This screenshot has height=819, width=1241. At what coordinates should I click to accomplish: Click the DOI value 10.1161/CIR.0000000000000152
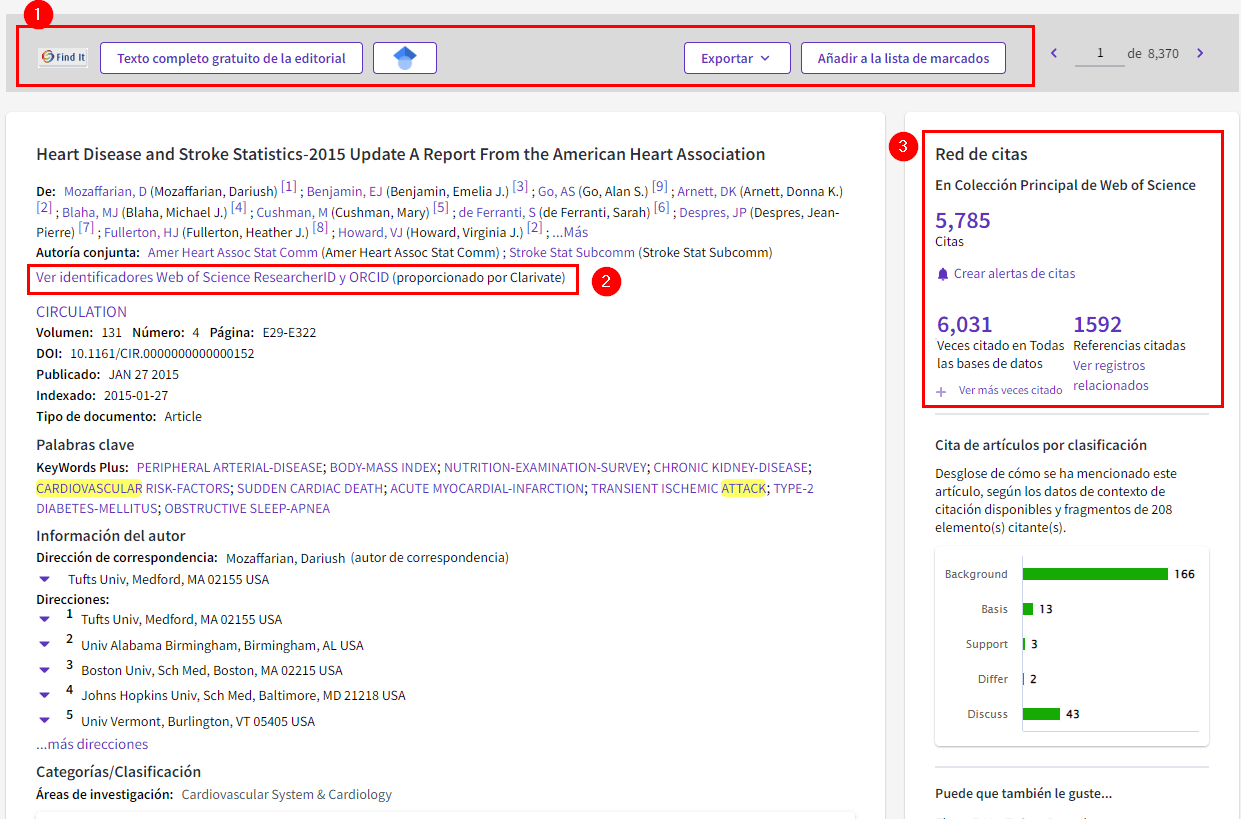pos(162,353)
